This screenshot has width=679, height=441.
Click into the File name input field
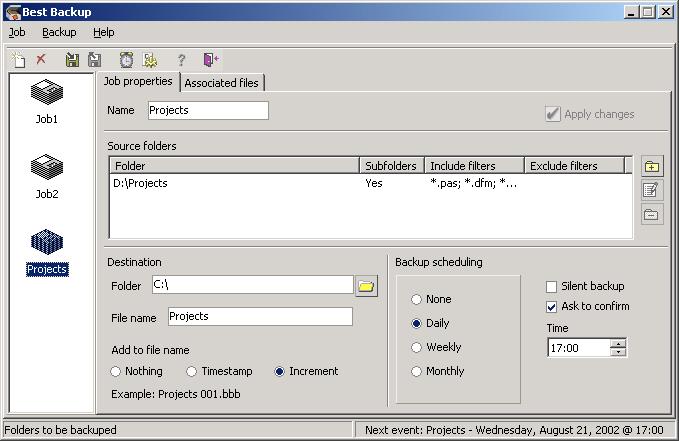(259, 316)
